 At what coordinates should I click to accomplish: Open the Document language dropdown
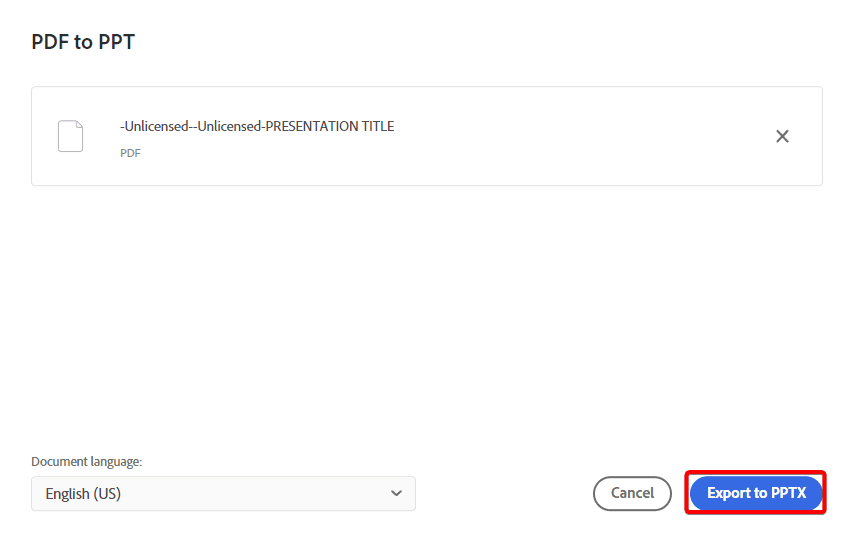(223, 493)
